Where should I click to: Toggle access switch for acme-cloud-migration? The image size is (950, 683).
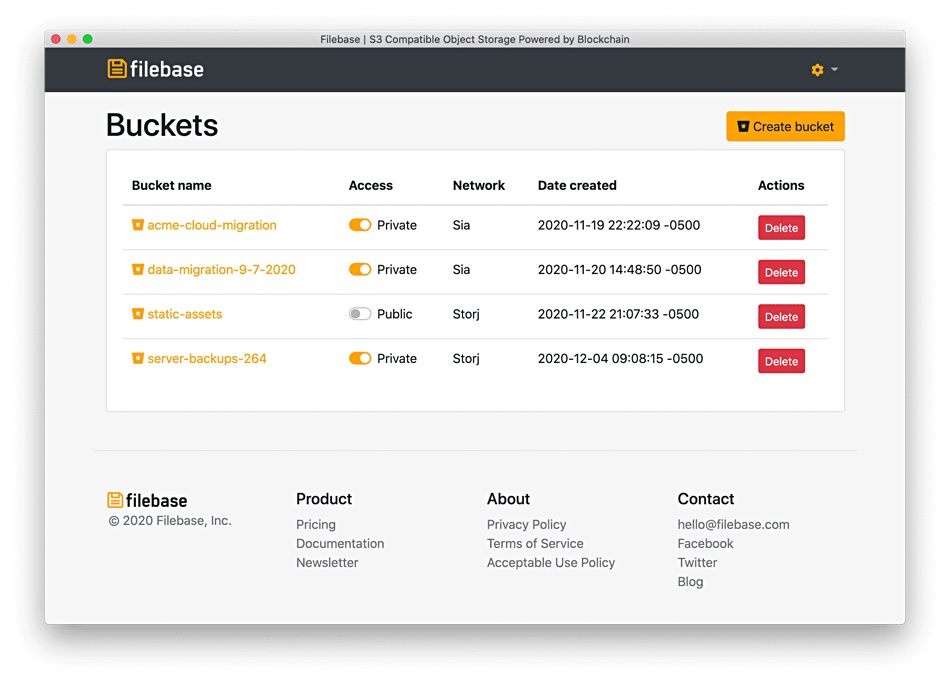coord(360,225)
